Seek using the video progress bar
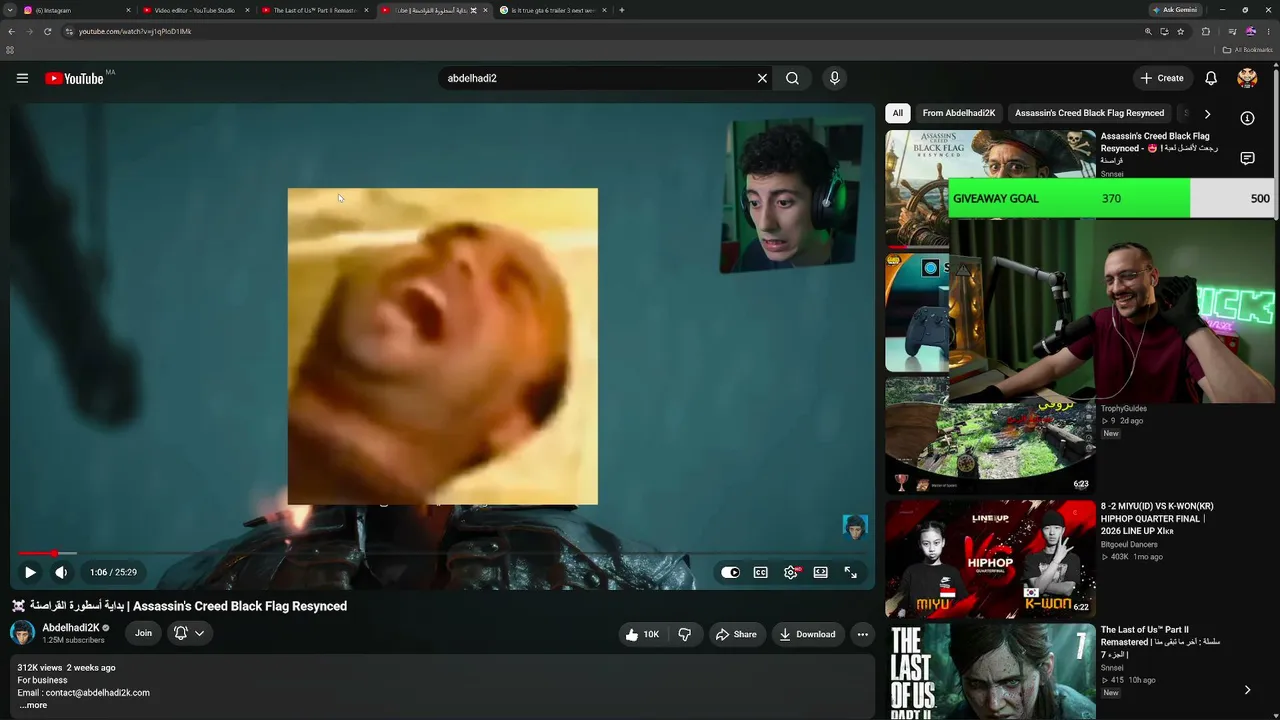Viewport: 1280px width, 720px height. (442, 553)
